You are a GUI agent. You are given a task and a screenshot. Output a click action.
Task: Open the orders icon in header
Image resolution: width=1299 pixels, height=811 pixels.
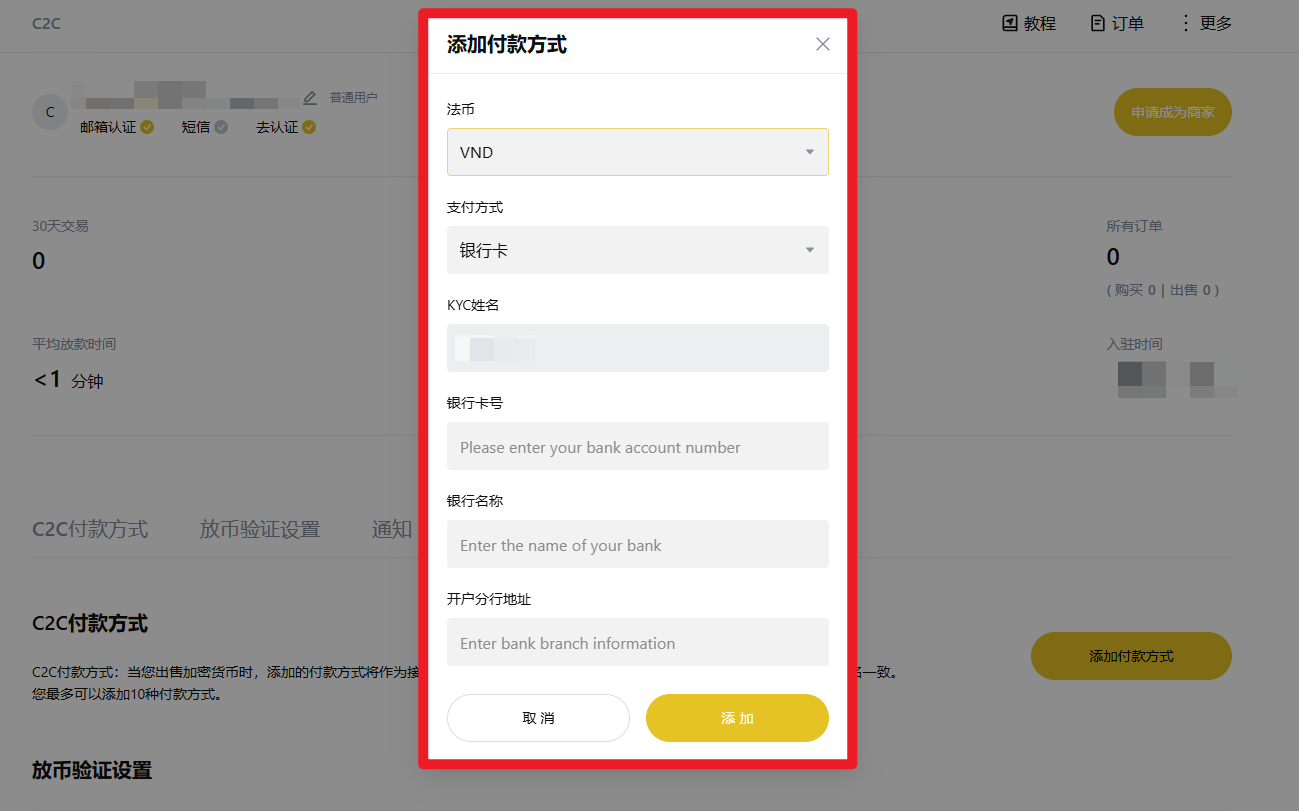pyautogui.click(x=1098, y=23)
